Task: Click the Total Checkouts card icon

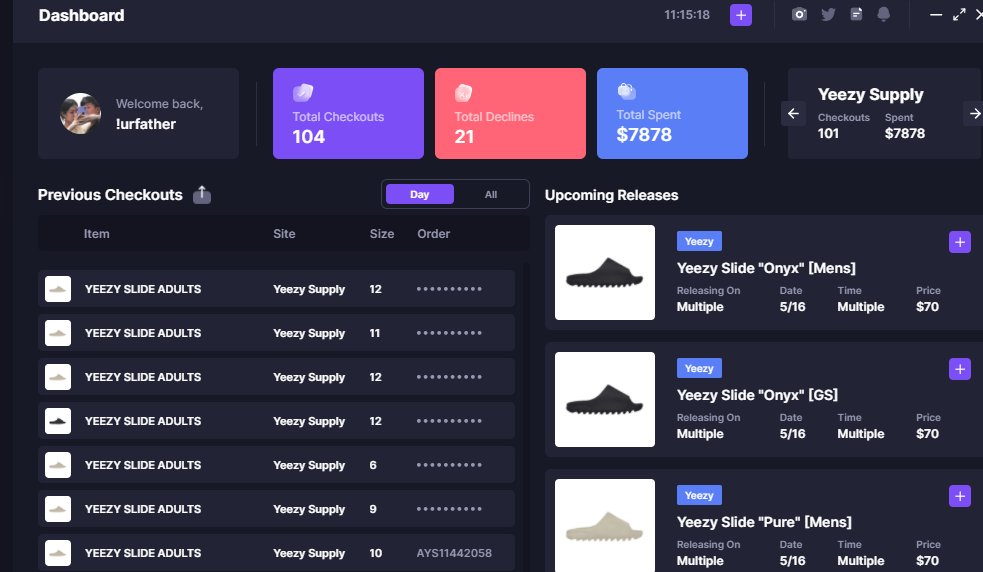Action: click(x=303, y=92)
